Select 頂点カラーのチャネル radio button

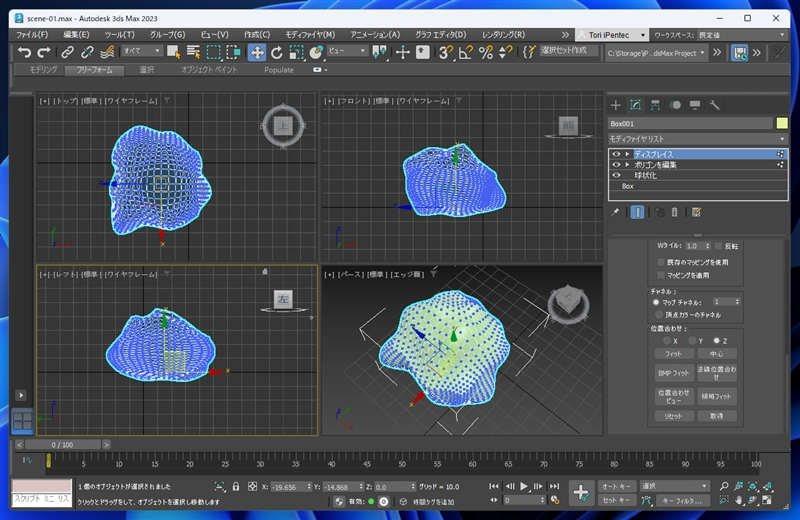tap(659, 315)
